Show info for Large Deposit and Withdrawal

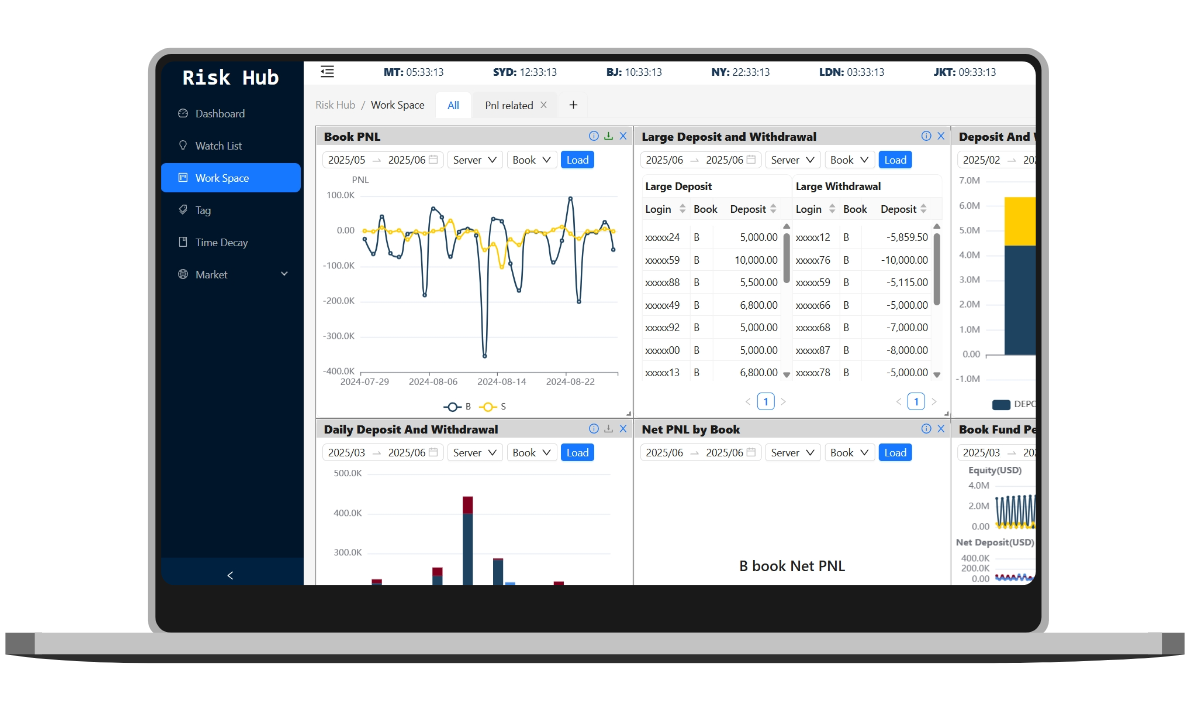point(926,136)
